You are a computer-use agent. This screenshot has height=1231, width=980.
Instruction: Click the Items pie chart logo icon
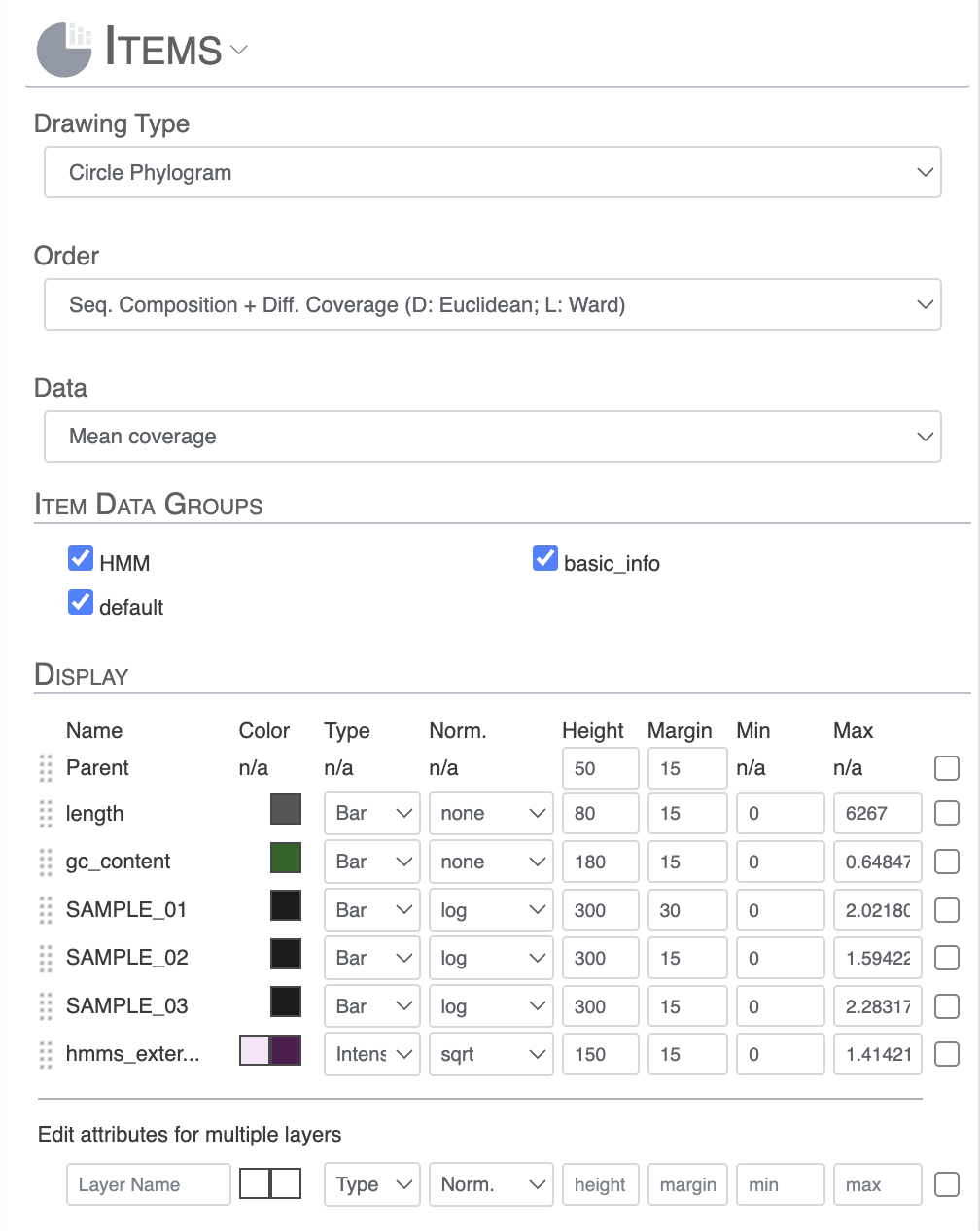pos(64,49)
